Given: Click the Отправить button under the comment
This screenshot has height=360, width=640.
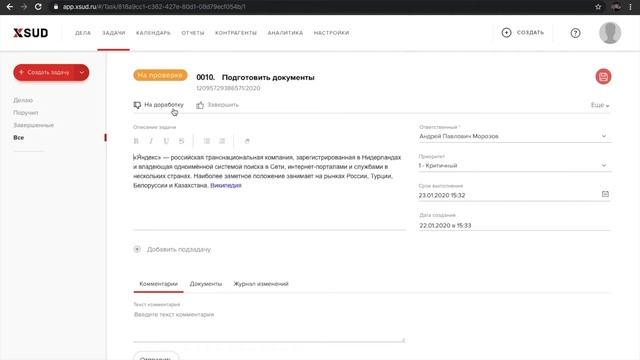Looking at the screenshot, I should (x=156, y=356).
